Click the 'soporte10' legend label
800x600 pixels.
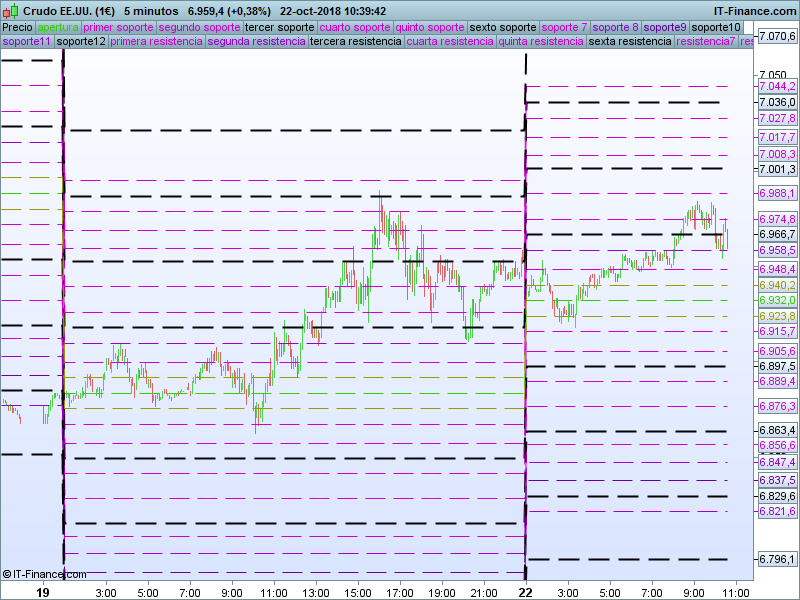click(716, 27)
